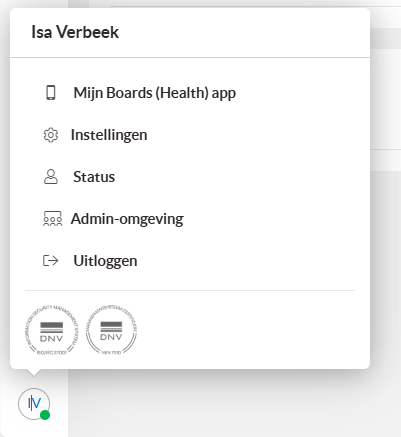Click the blue IV initials in avatar
Screen dimensions: 401x437
34,403
